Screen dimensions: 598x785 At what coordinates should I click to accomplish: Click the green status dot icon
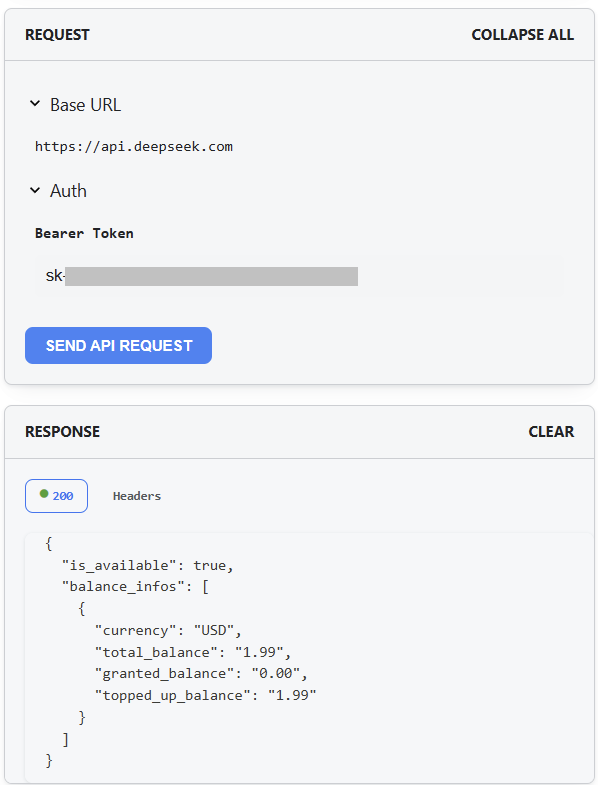point(44,494)
